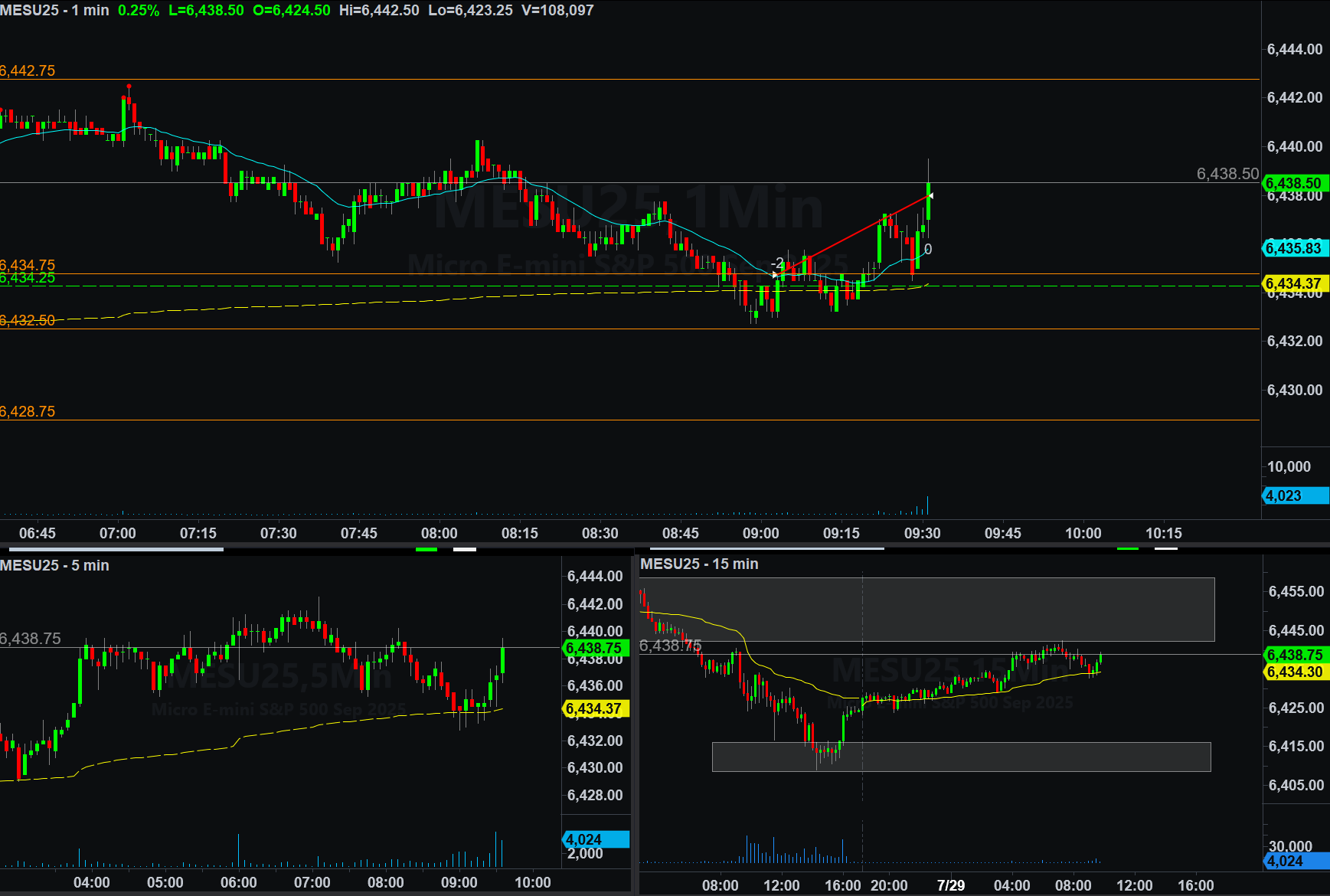1330x896 pixels.
Task: Select the orange 6,442.75 price level label
Action: coord(28,70)
